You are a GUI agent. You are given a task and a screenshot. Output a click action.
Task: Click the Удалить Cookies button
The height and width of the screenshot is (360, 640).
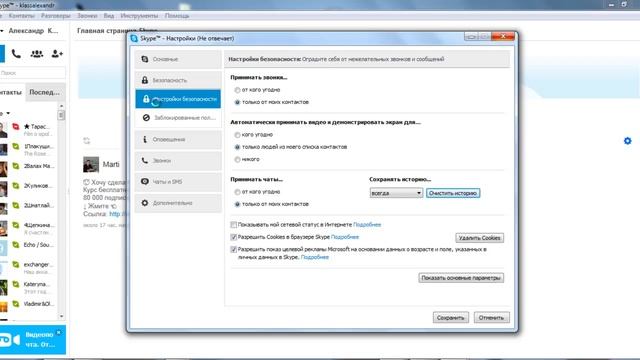(479, 238)
